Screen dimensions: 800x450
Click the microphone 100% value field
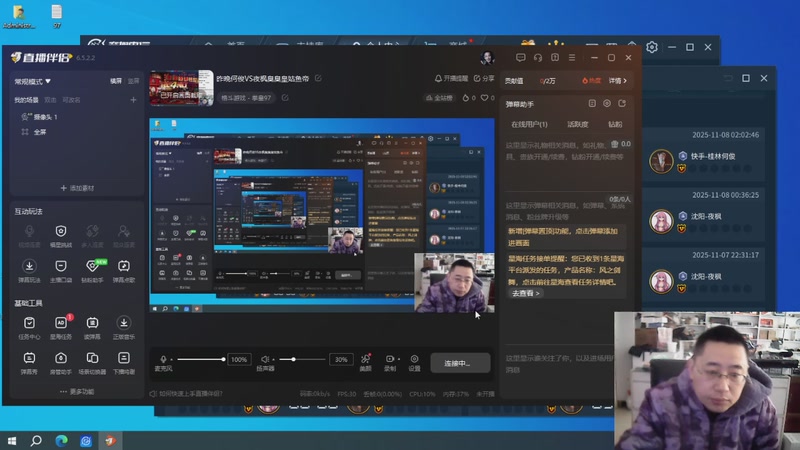click(x=239, y=359)
